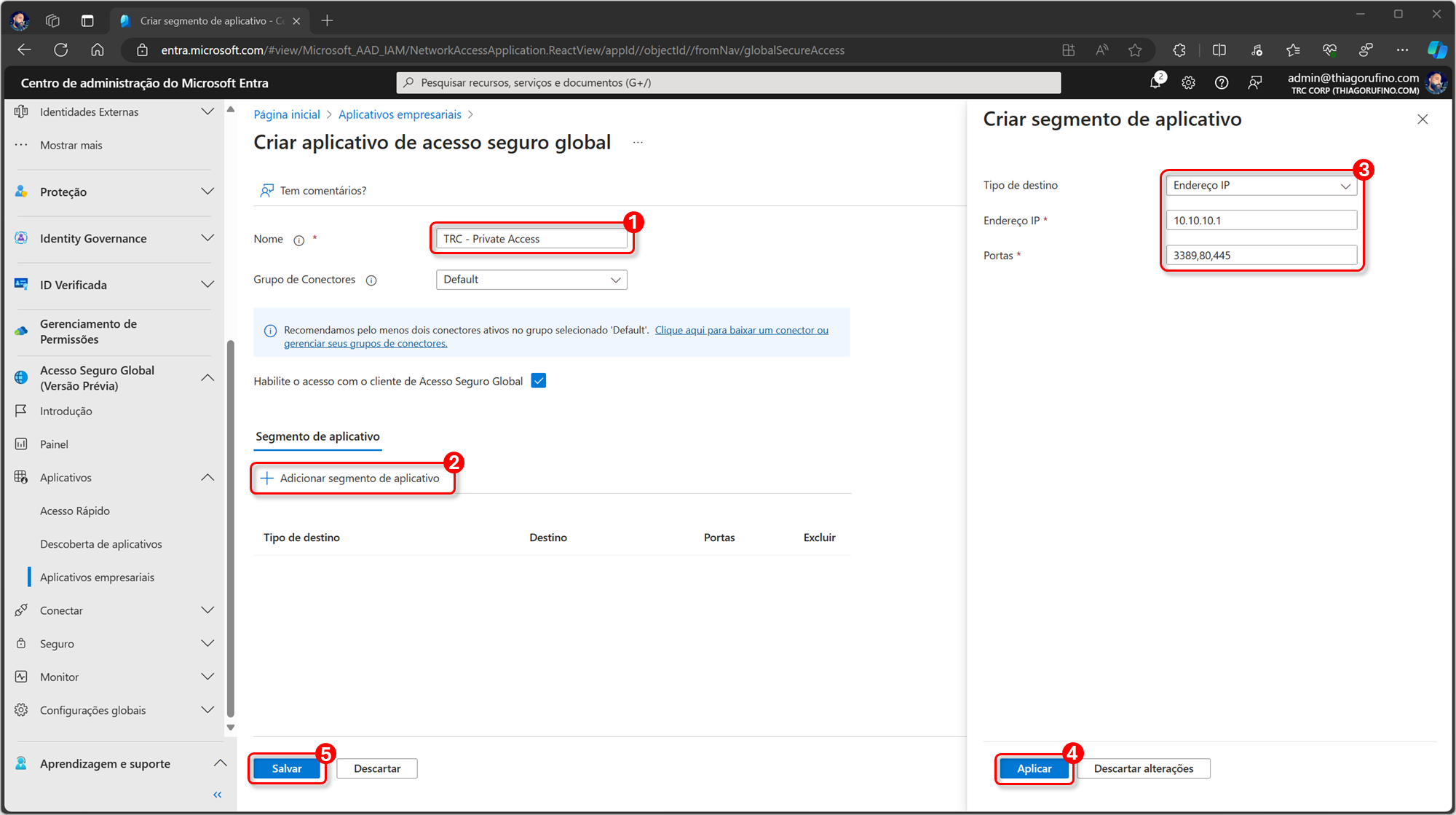Open browser settings and more ellipsis
The height and width of the screenshot is (815, 1456).
[1402, 50]
